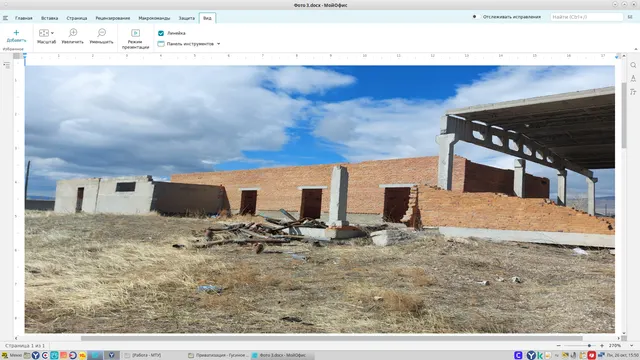Click the left indent marker on ruler

click(x=25, y=59)
